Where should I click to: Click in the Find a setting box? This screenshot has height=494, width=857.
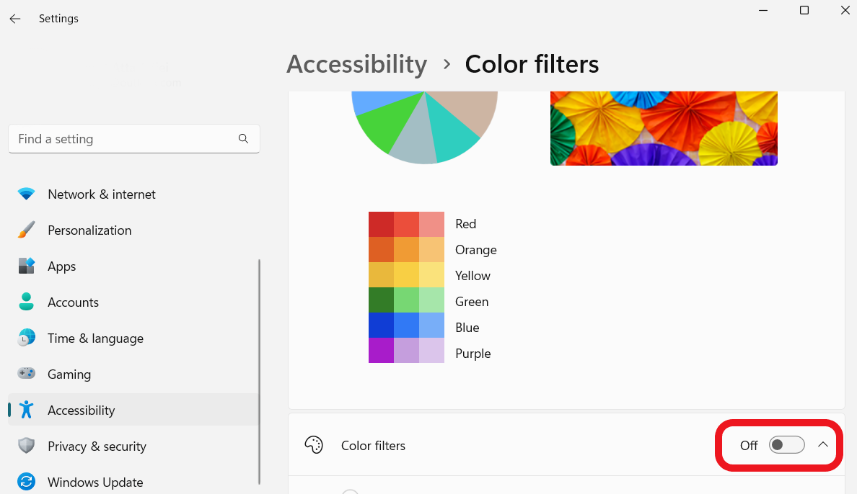click(x=125, y=139)
